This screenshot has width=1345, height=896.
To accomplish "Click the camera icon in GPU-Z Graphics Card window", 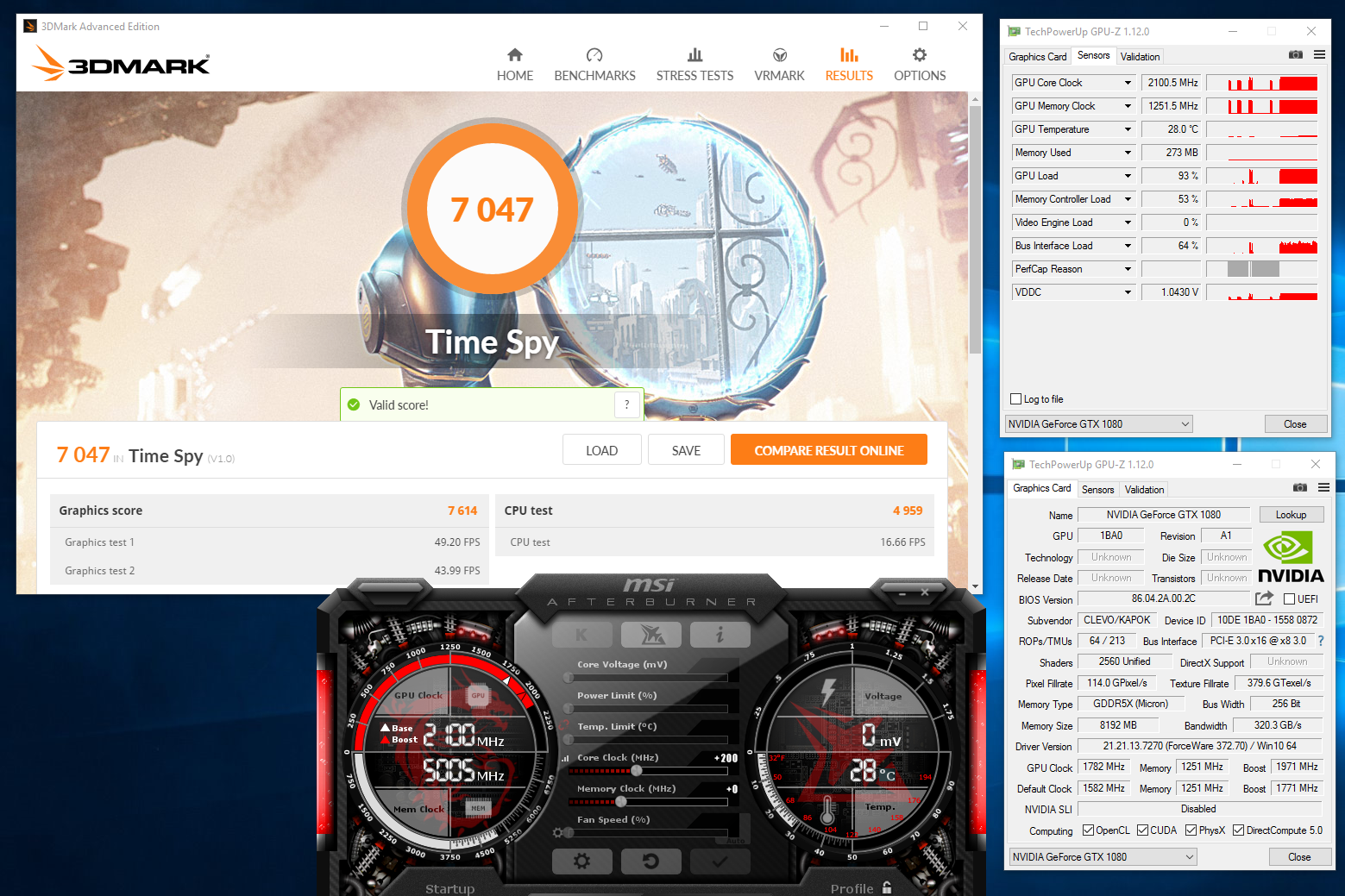I will [1300, 487].
